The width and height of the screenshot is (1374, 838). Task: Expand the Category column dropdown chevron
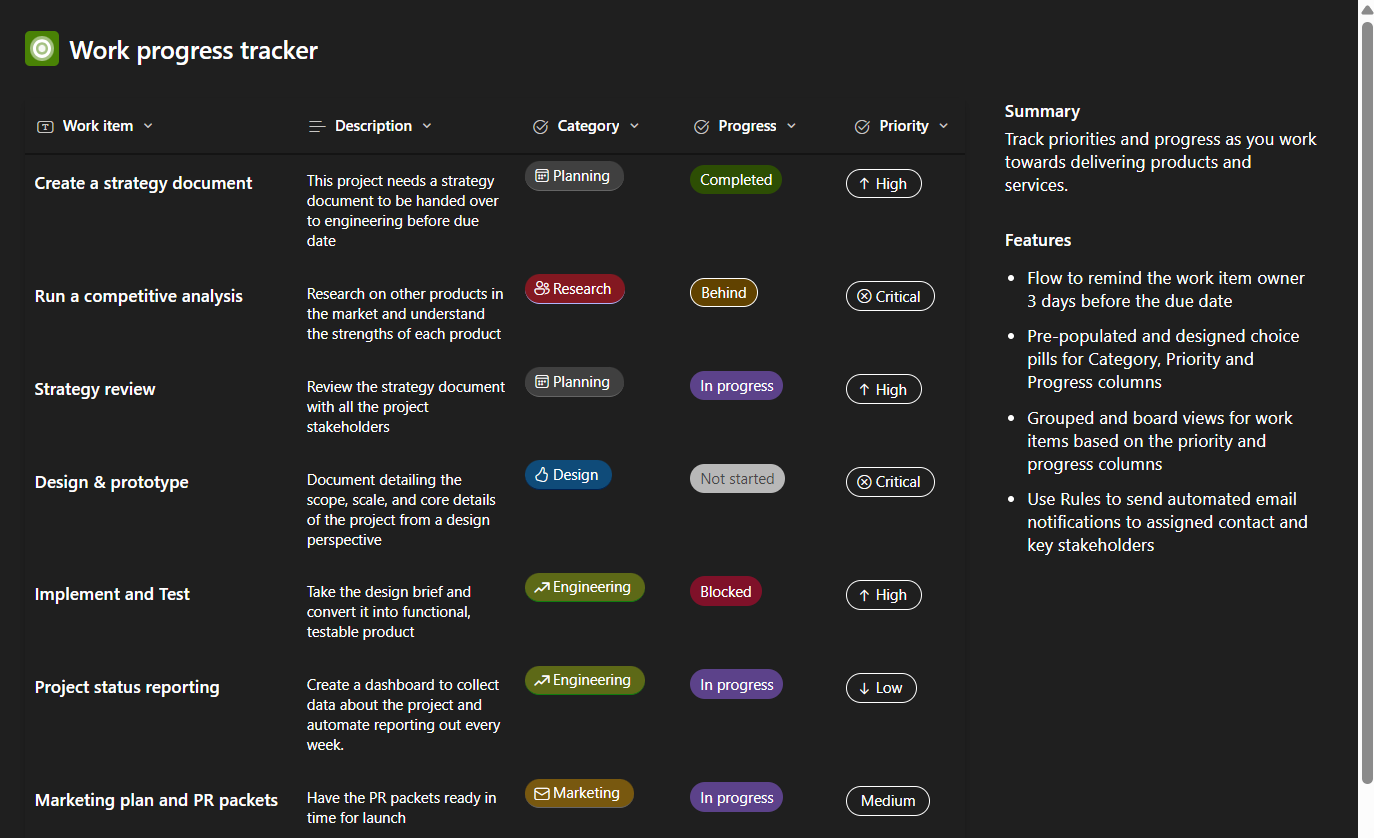tap(634, 126)
